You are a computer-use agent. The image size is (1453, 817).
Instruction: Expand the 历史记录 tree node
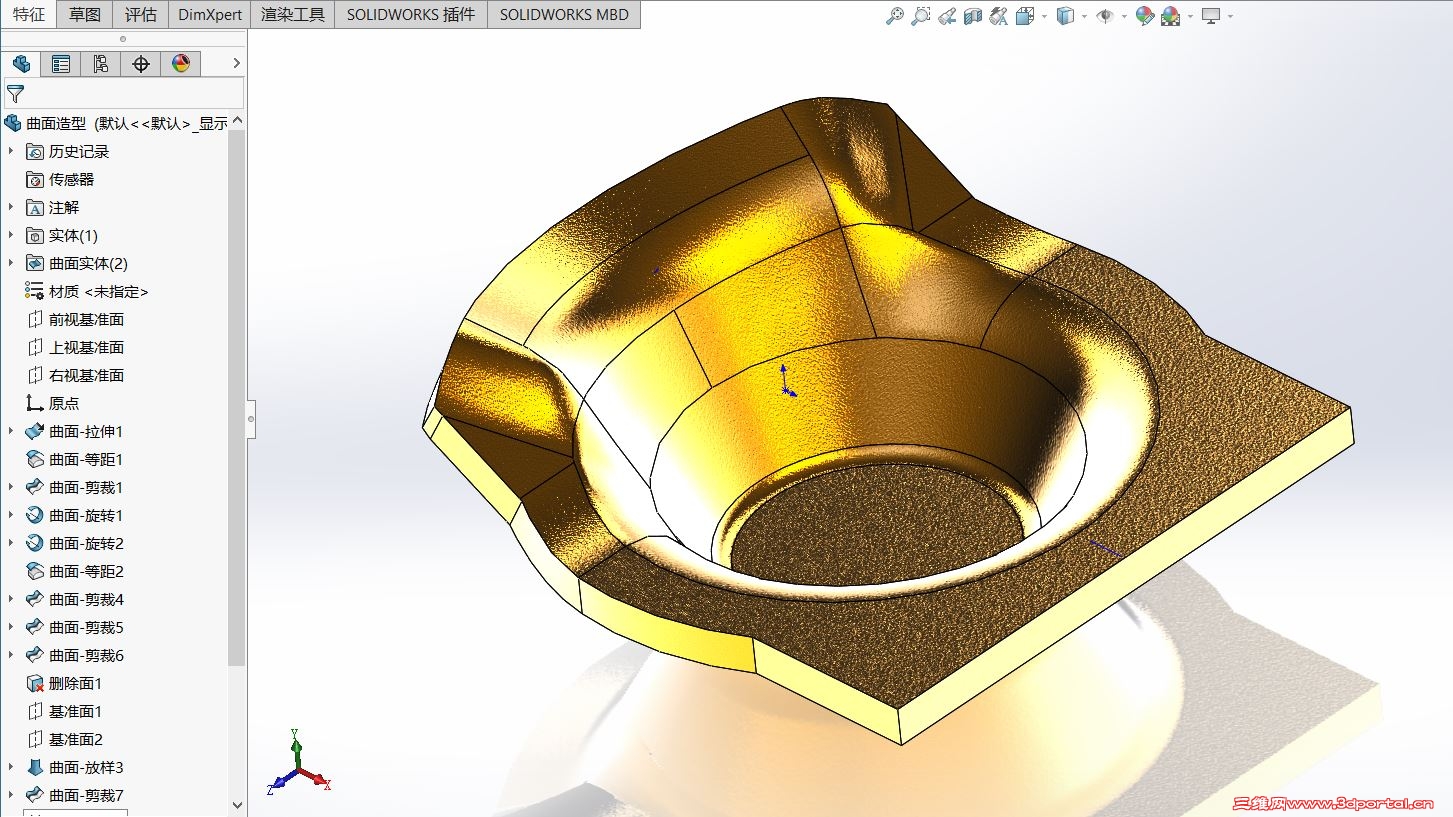[11, 151]
